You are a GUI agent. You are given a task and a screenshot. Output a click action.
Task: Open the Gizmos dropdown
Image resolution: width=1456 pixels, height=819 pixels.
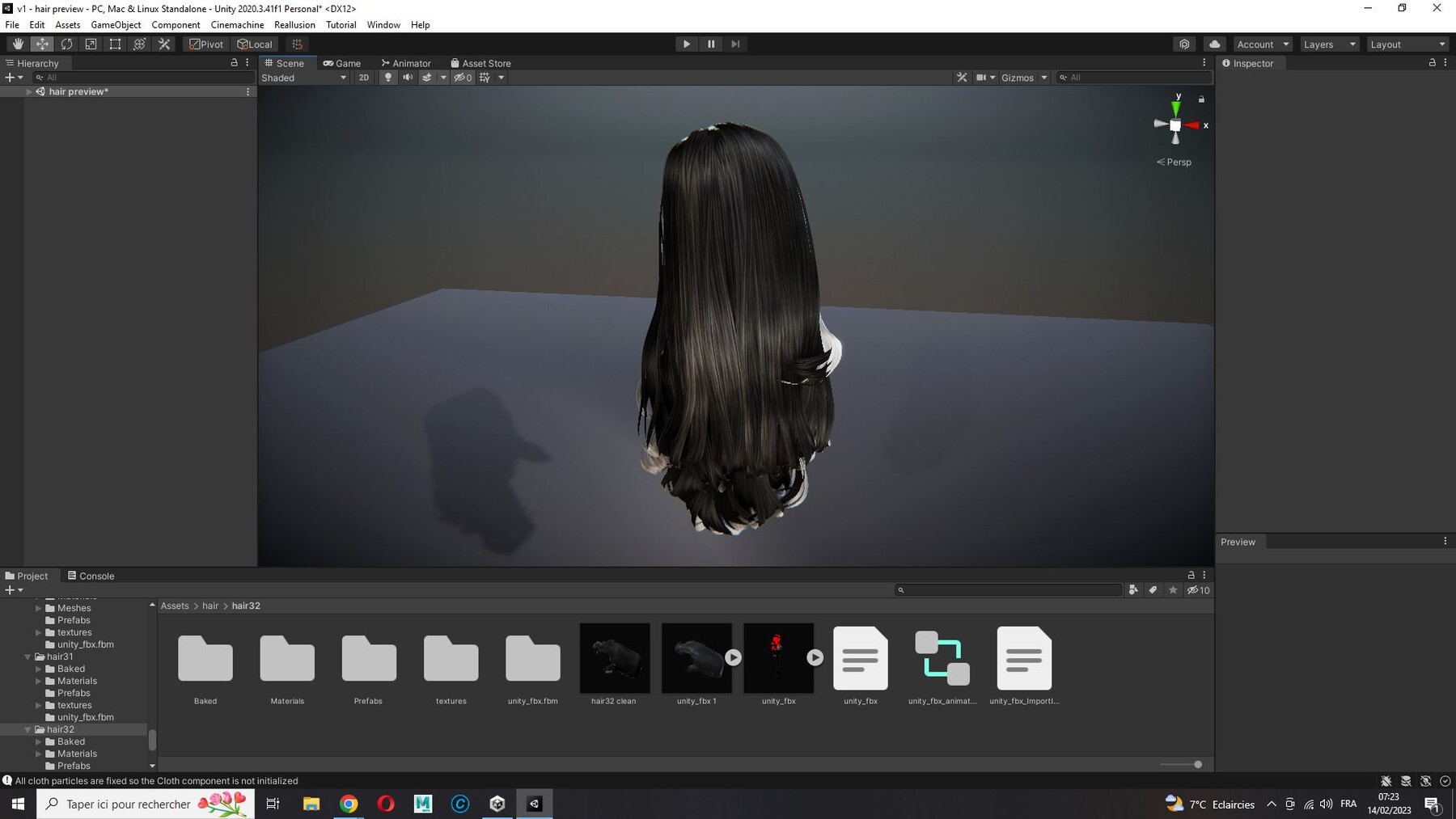pyautogui.click(x=1024, y=78)
